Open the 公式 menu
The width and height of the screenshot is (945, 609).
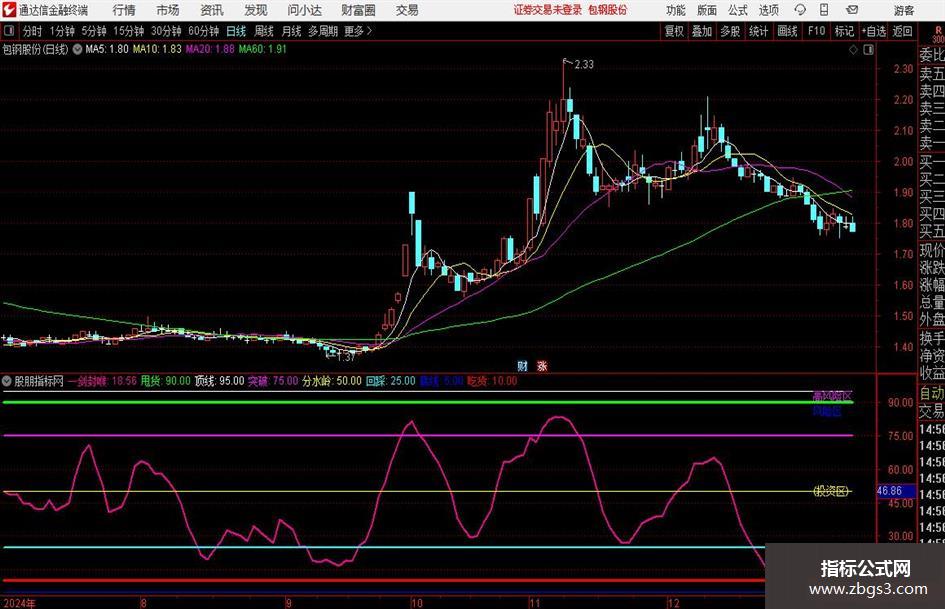738,10
